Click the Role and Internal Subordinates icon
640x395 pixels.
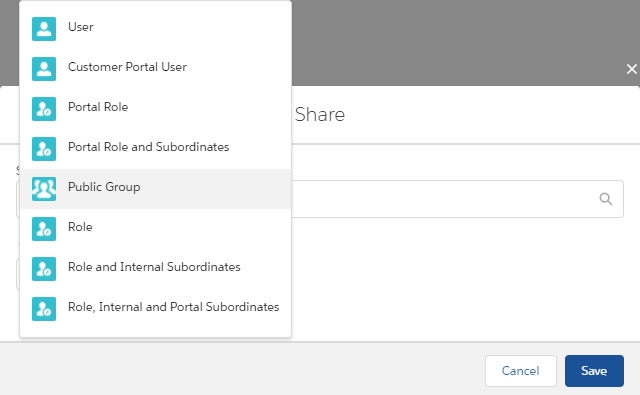click(44, 269)
